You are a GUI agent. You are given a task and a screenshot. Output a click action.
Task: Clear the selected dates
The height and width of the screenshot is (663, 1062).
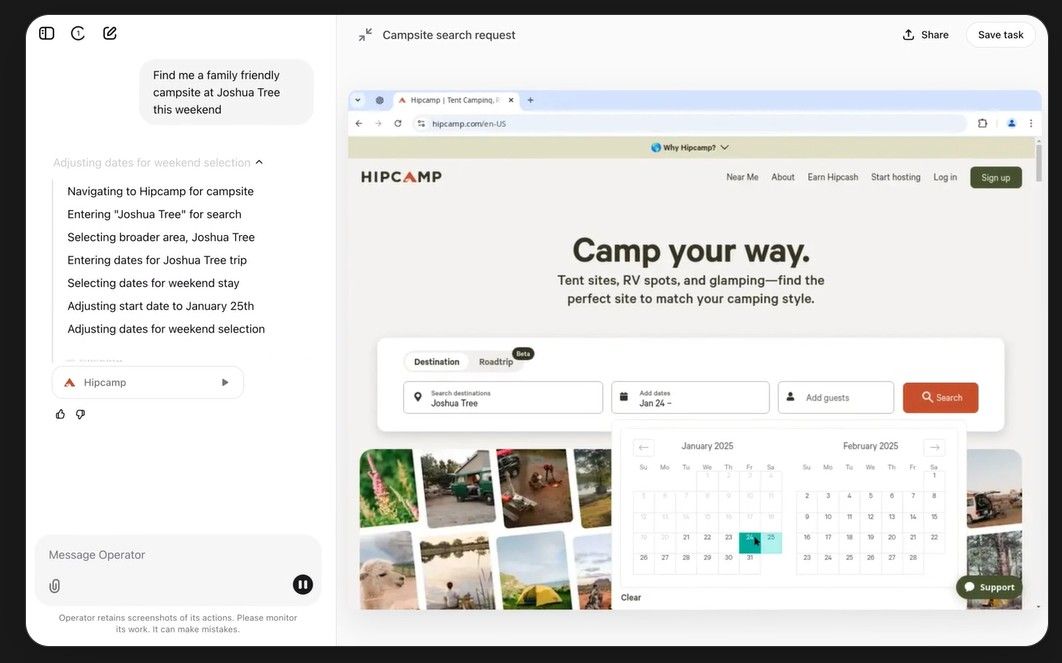(x=631, y=597)
